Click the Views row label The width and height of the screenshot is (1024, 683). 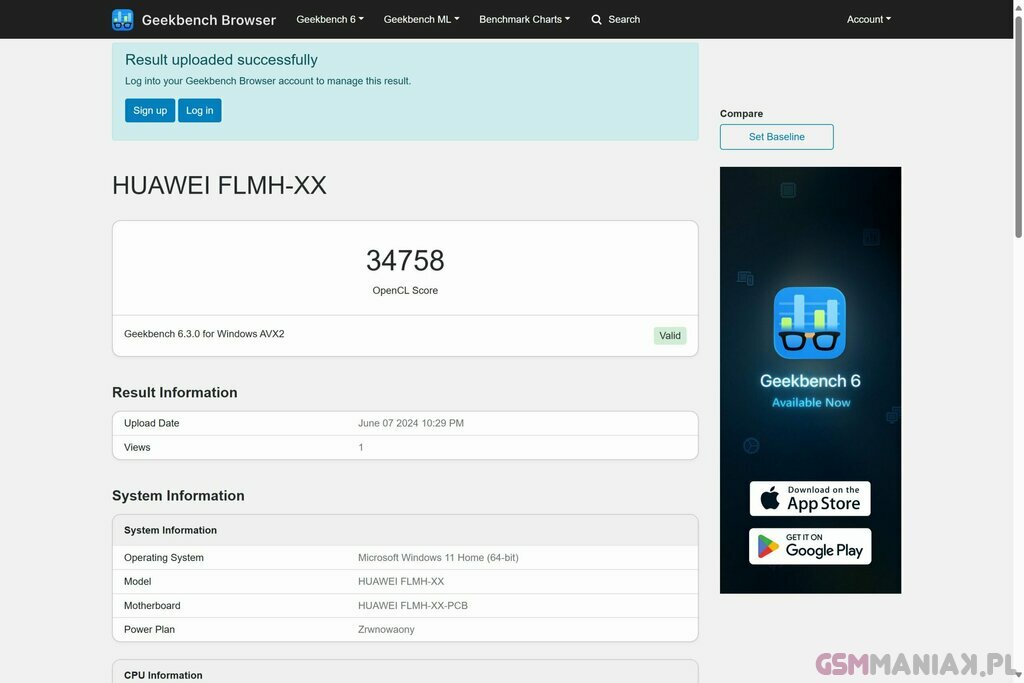(137, 447)
